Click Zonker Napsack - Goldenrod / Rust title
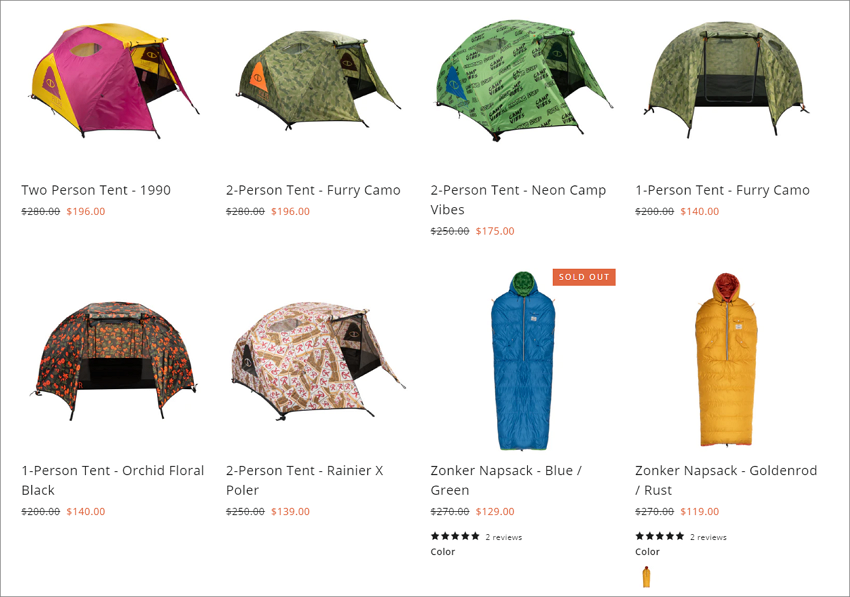850x597 pixels. click(726, 480)
